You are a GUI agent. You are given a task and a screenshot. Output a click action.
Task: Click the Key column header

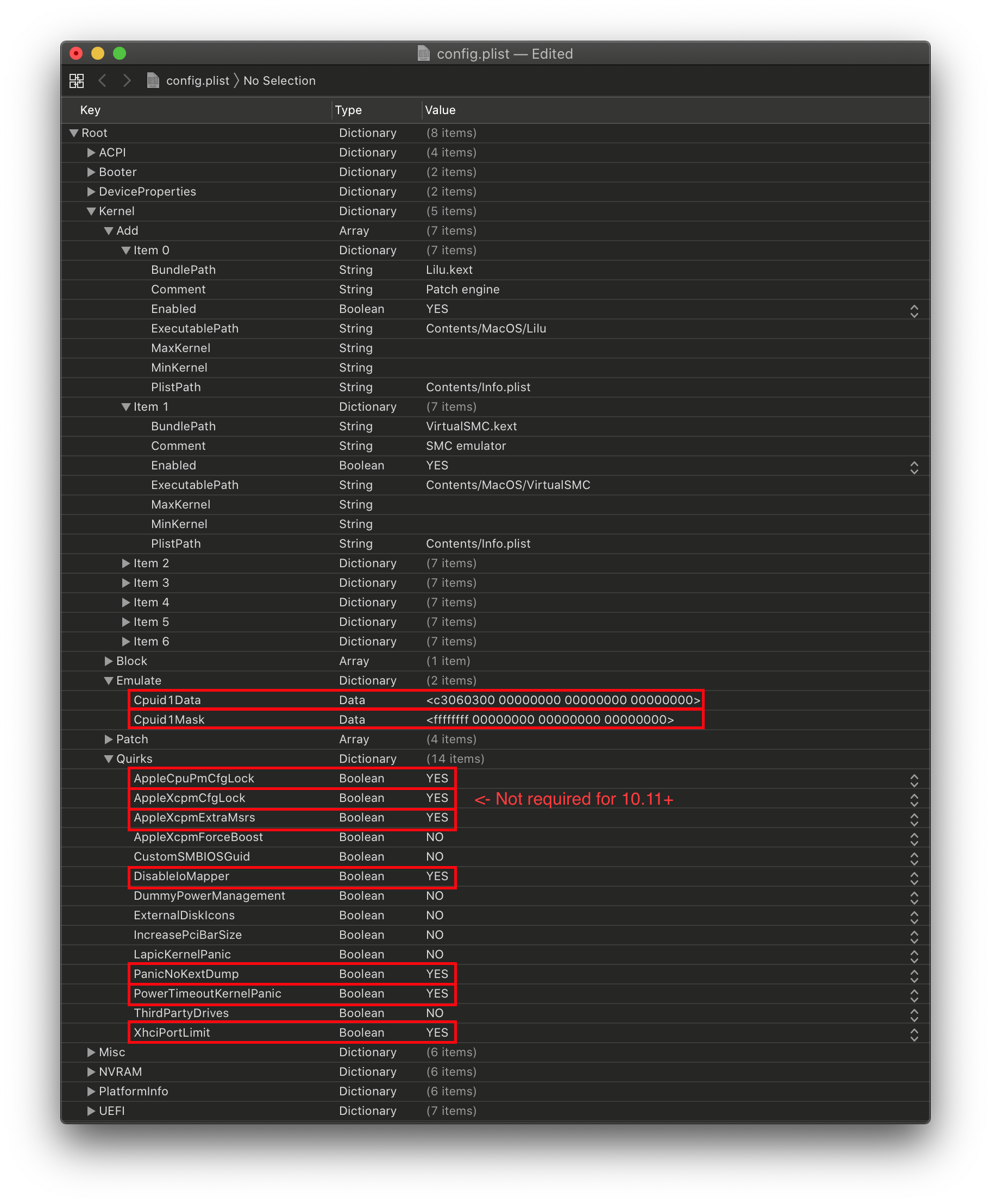tap(90, 110)
